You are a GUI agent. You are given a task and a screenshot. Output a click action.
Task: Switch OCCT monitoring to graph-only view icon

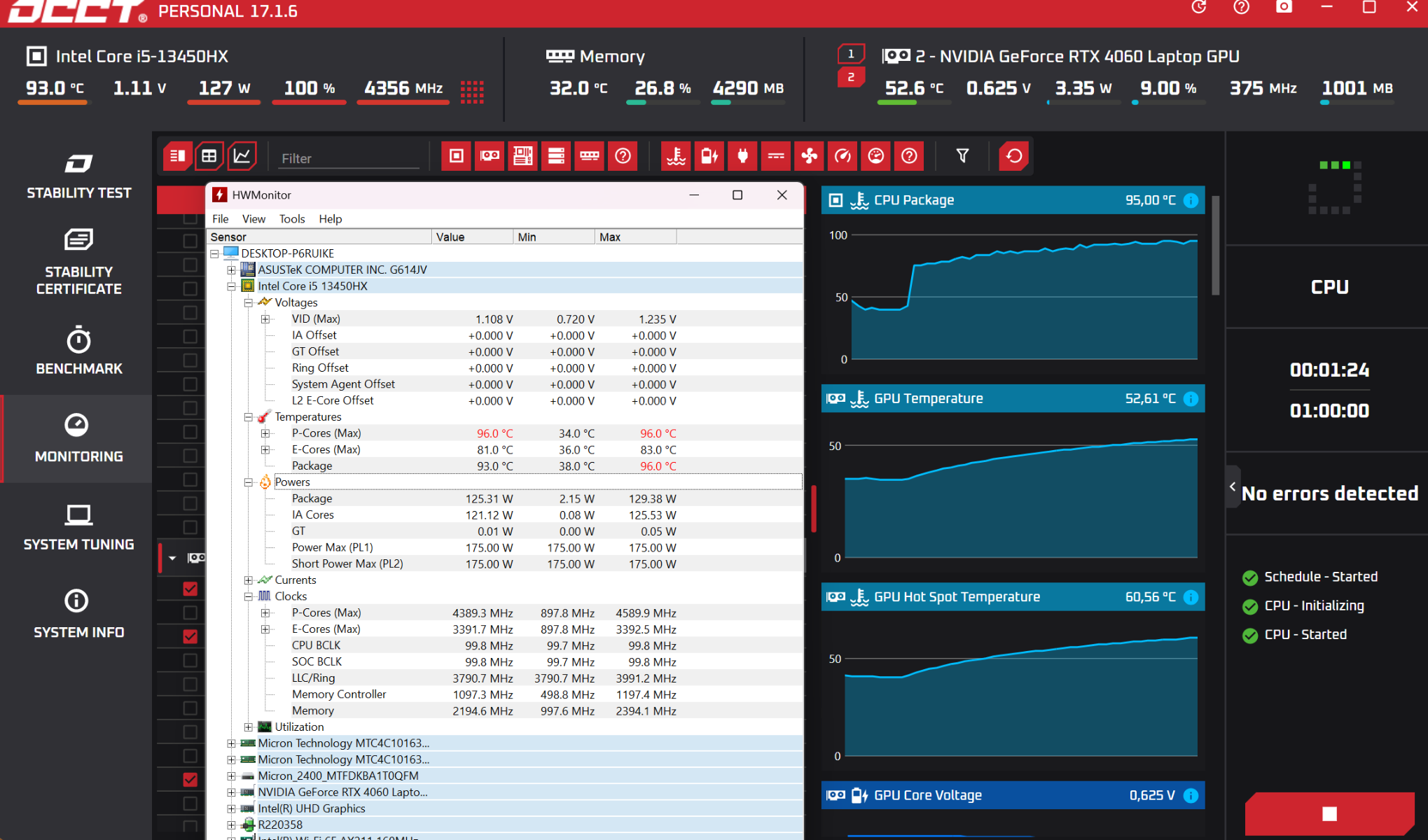pyautogui.click(x=242, y=156)
